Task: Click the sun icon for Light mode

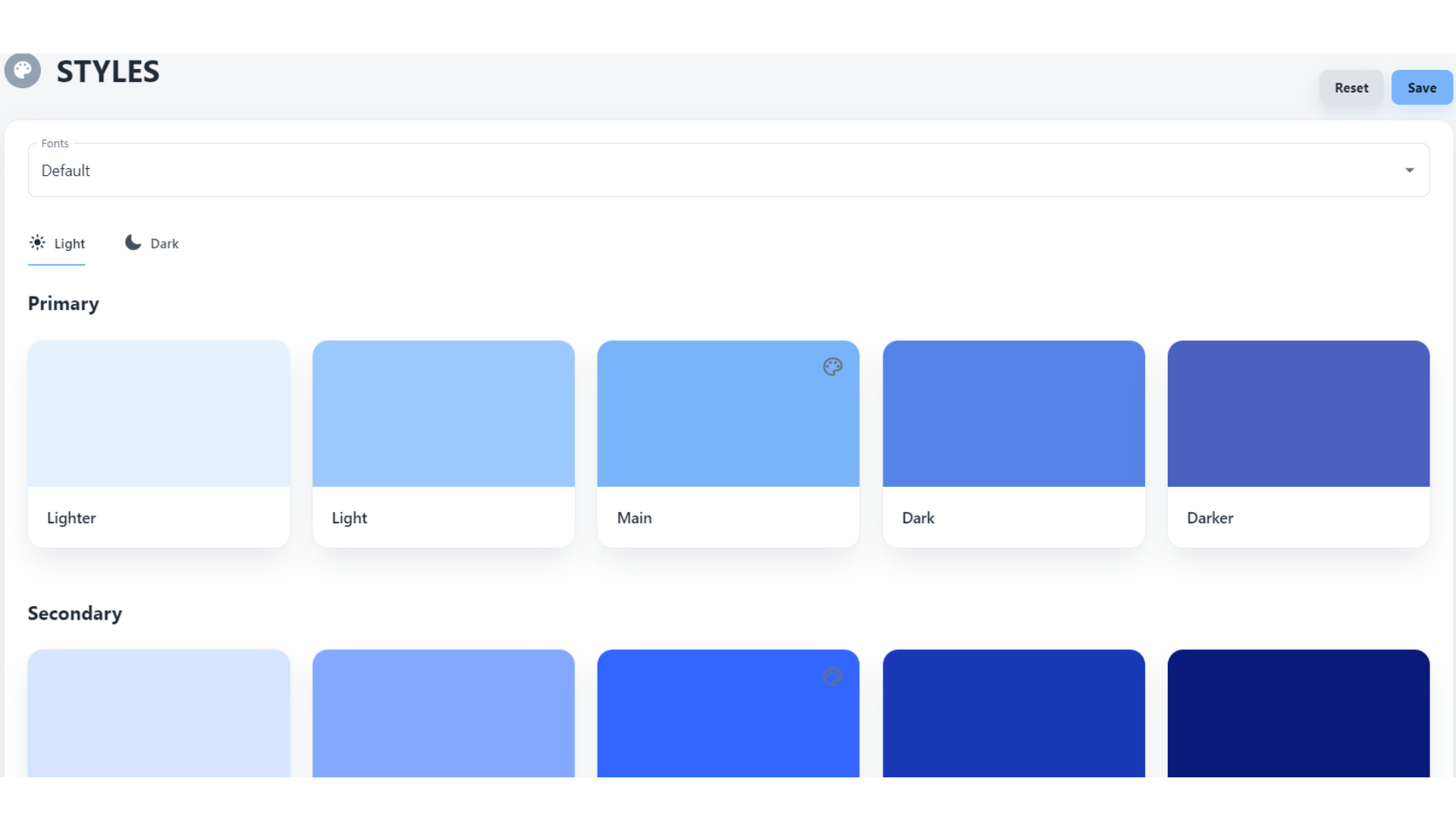Action: pyautogui.click(x=37, y=243)
